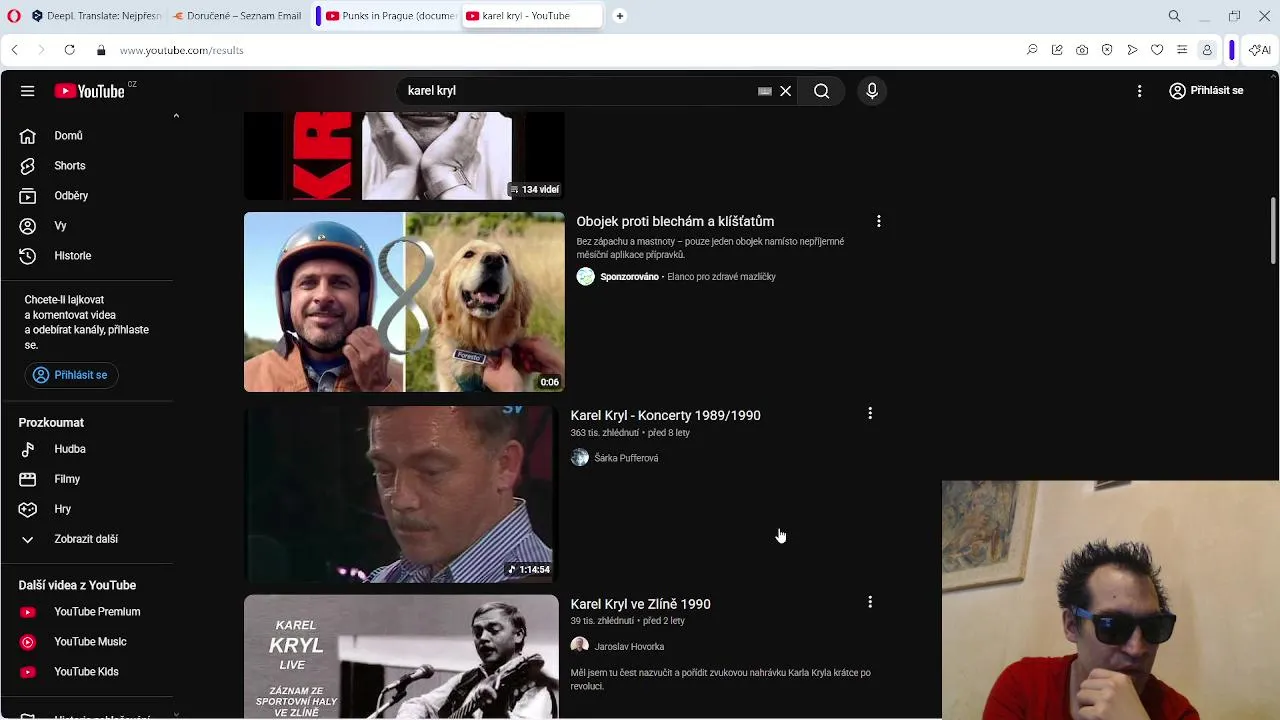The width and height of the screenshot is (1280, 720).
Task: Open the 134 videí playlist thumbnail
Action: point(404,156)
